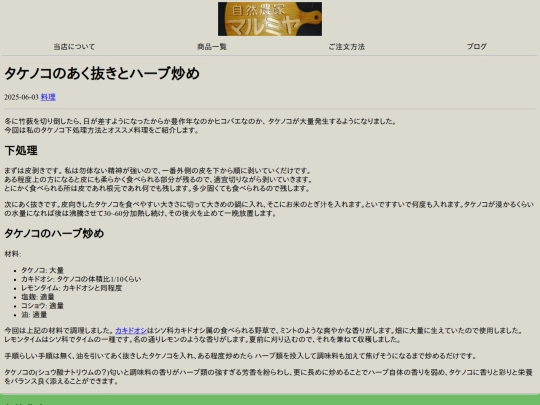Click the line starting レモンタイムはシソ科で
The image size is (540, 405).
(x=203, y=340)
